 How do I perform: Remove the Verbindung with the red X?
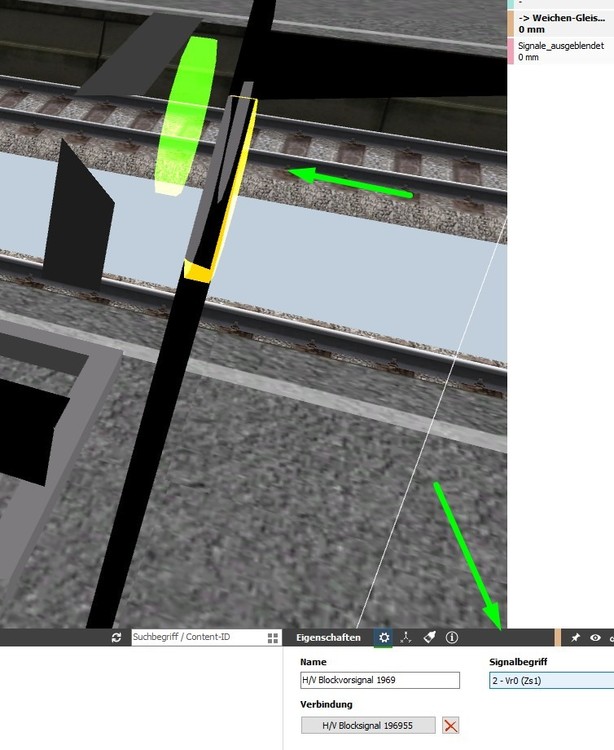pyautogui.click(x=450, y=725)
